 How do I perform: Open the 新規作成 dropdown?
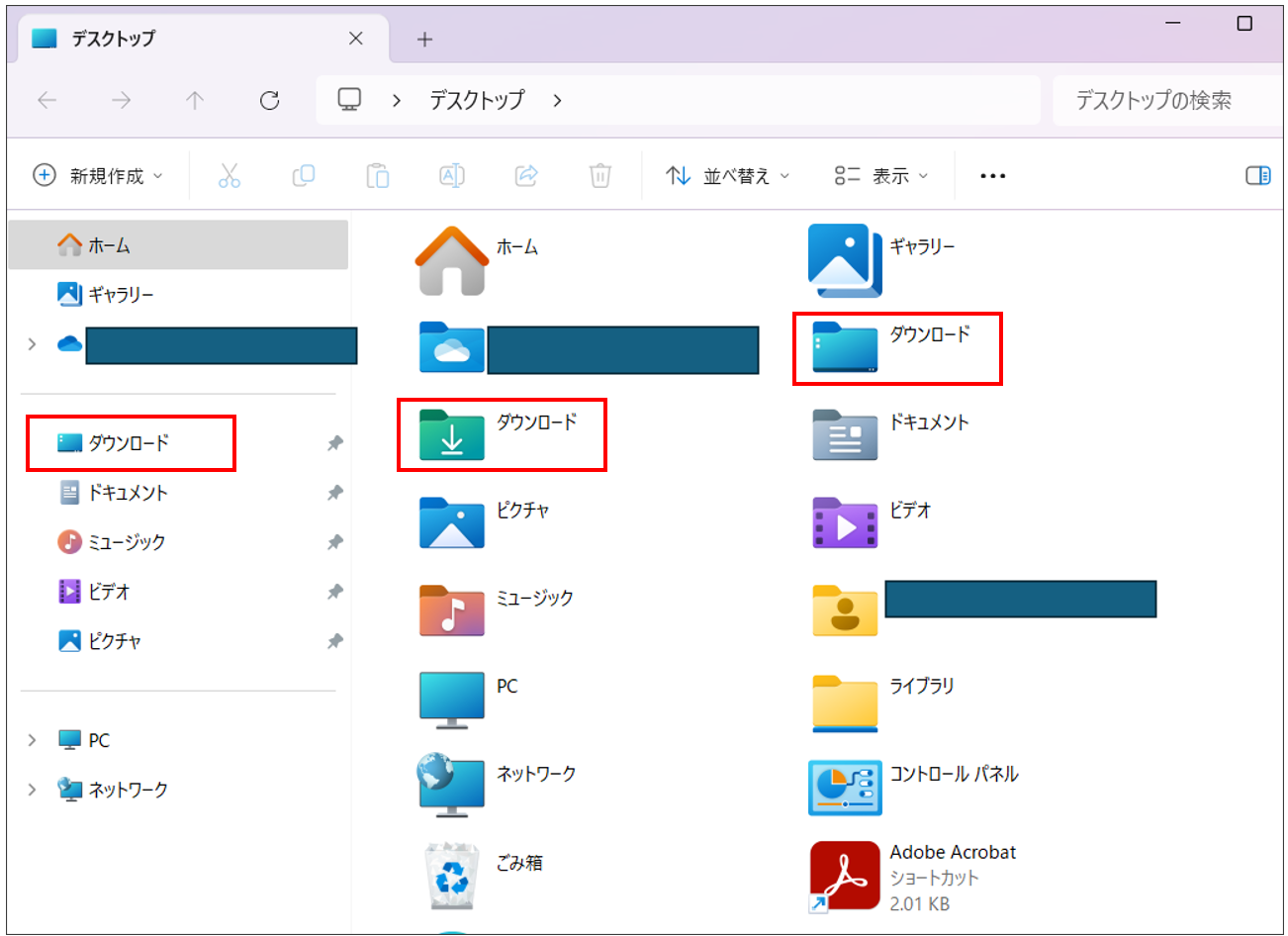(98, 176)
